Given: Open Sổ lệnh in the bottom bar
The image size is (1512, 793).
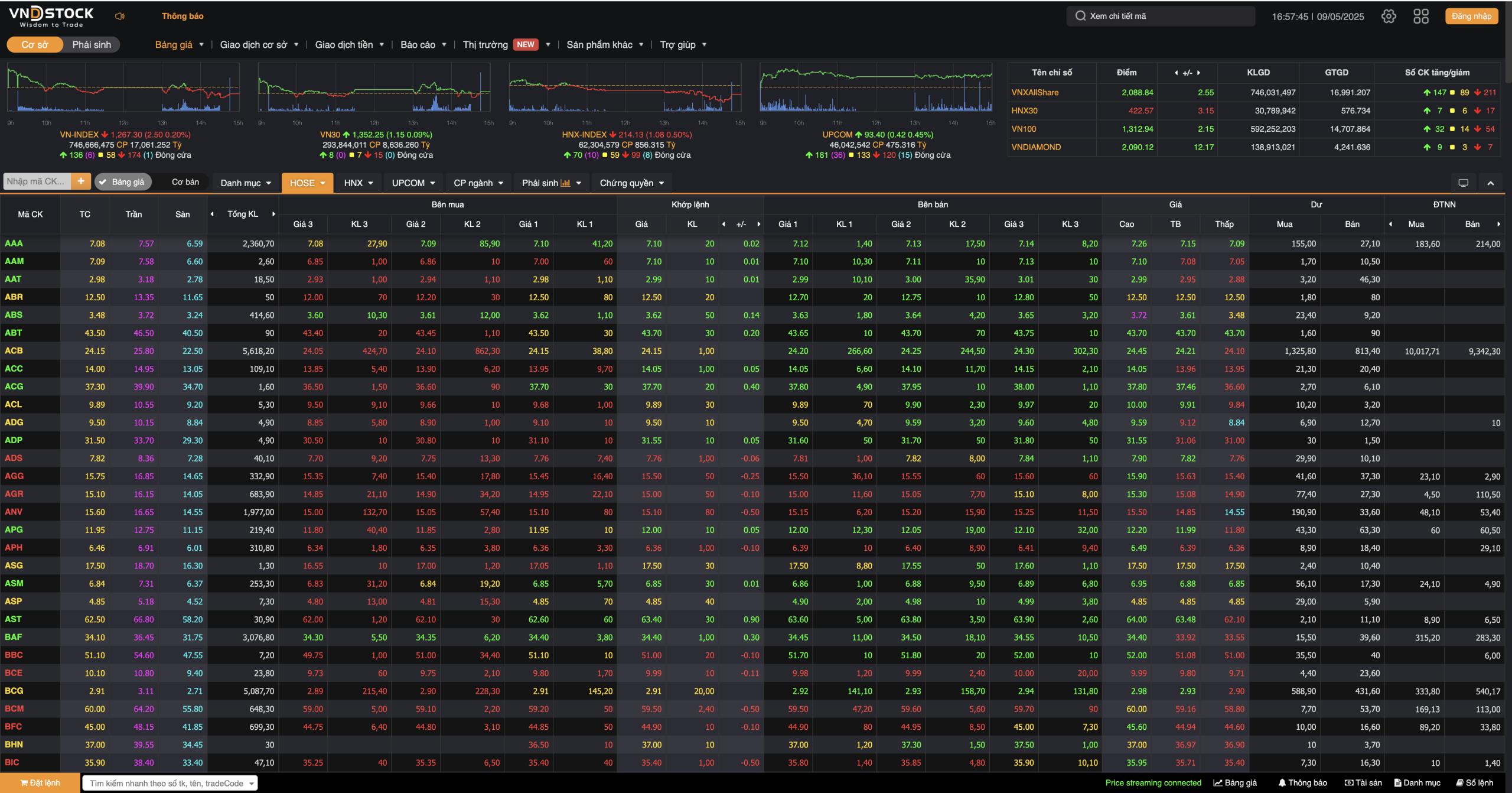Looking at the screenshot, I should coord(1474,782).
